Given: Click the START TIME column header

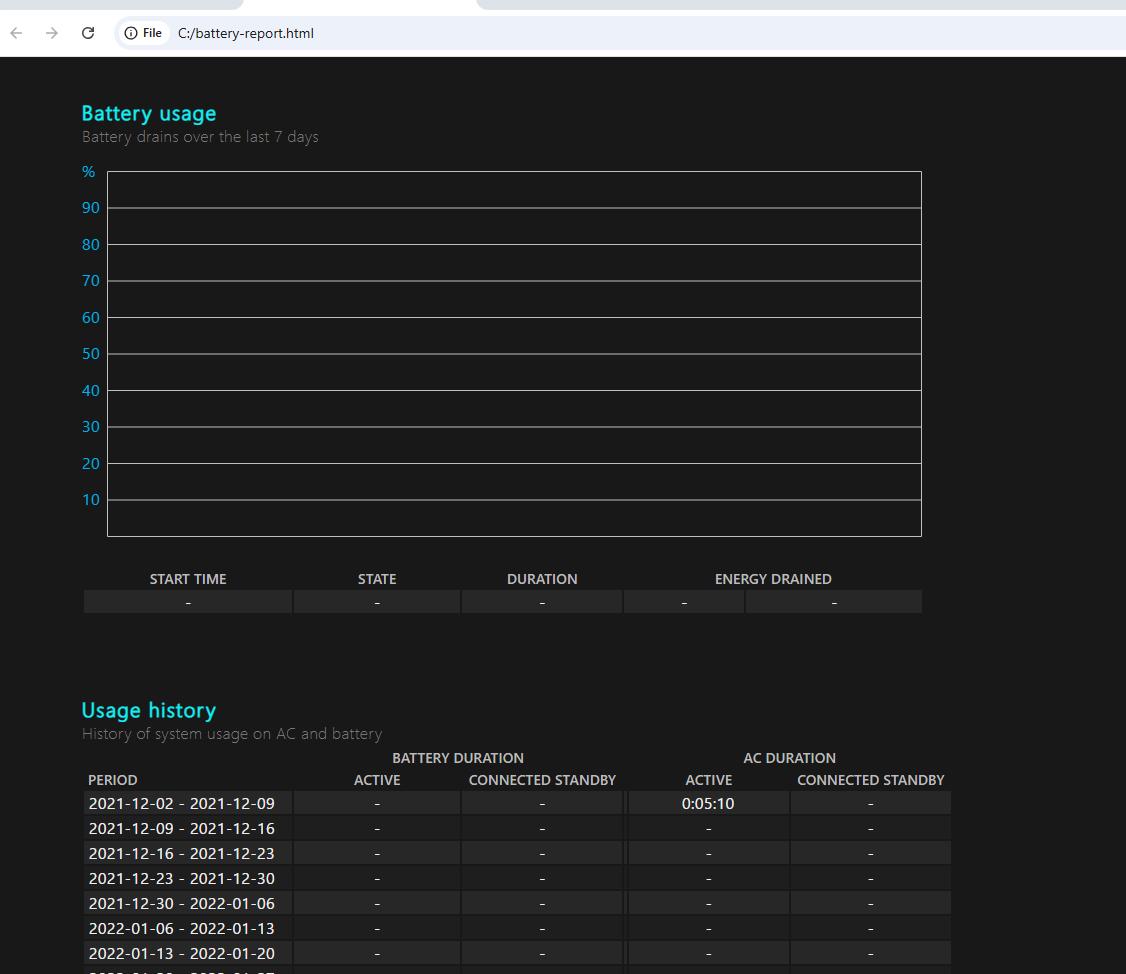Looking at the screenshot, I should click(188, 579).
